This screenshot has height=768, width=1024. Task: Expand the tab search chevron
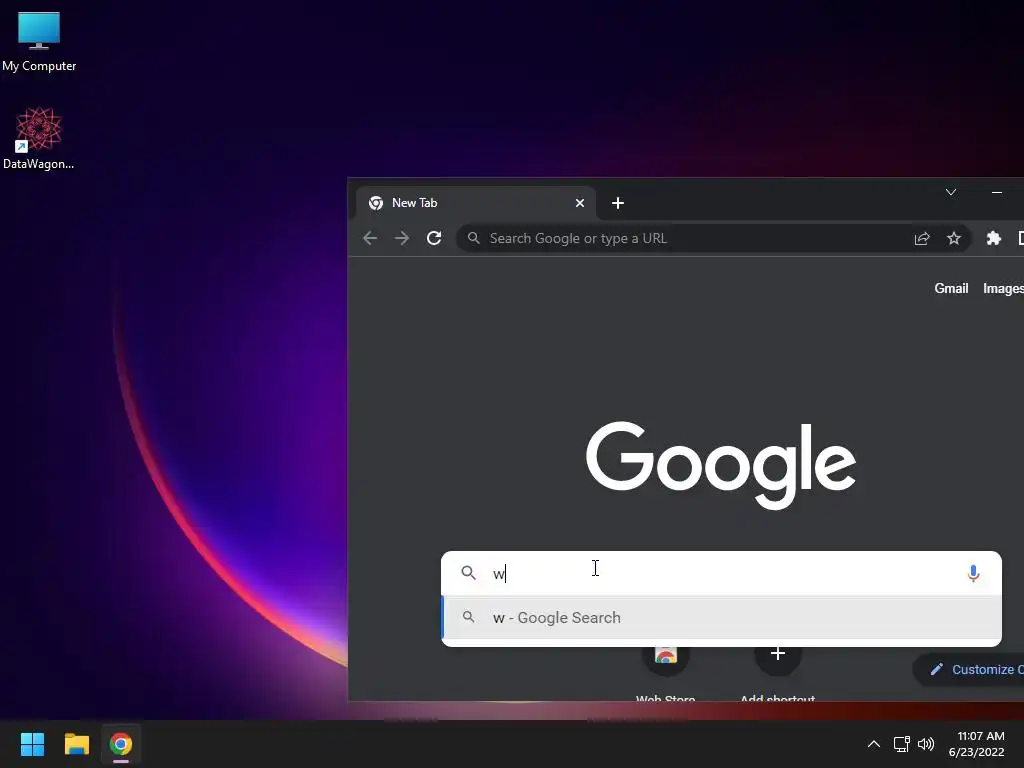pyautogui.click(x=951, y=192)
